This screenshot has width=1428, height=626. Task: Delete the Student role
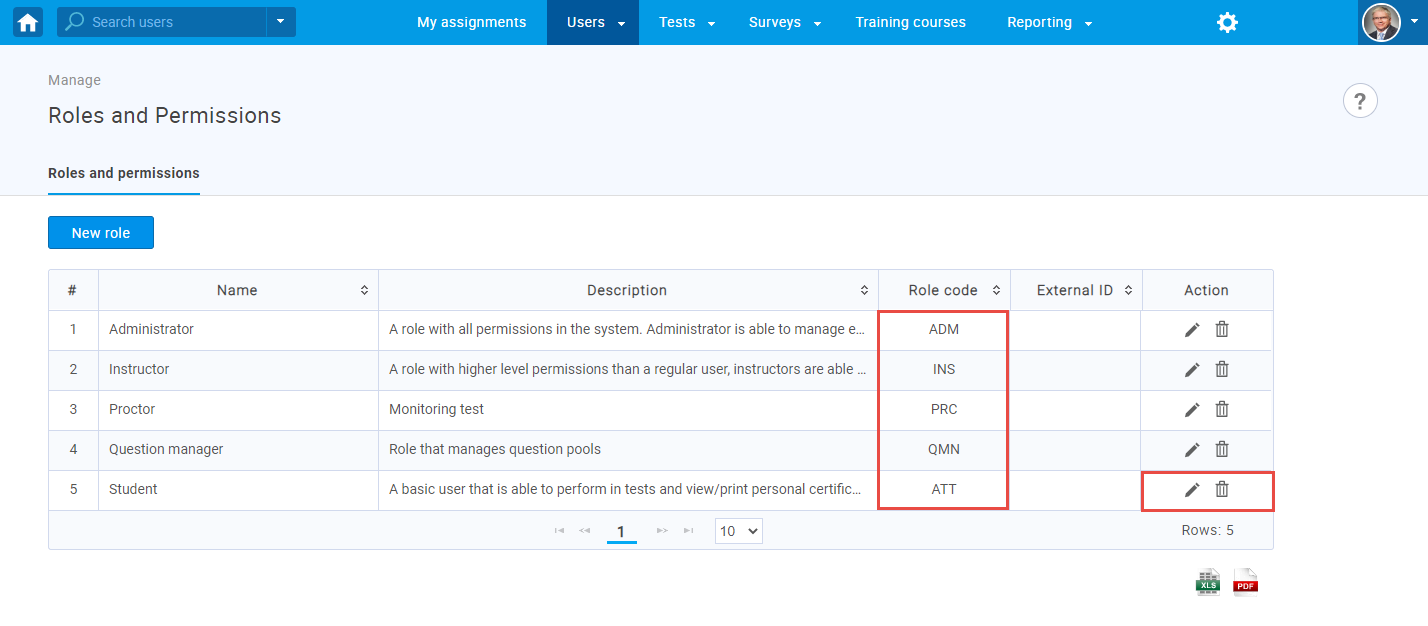[1222, 489]
